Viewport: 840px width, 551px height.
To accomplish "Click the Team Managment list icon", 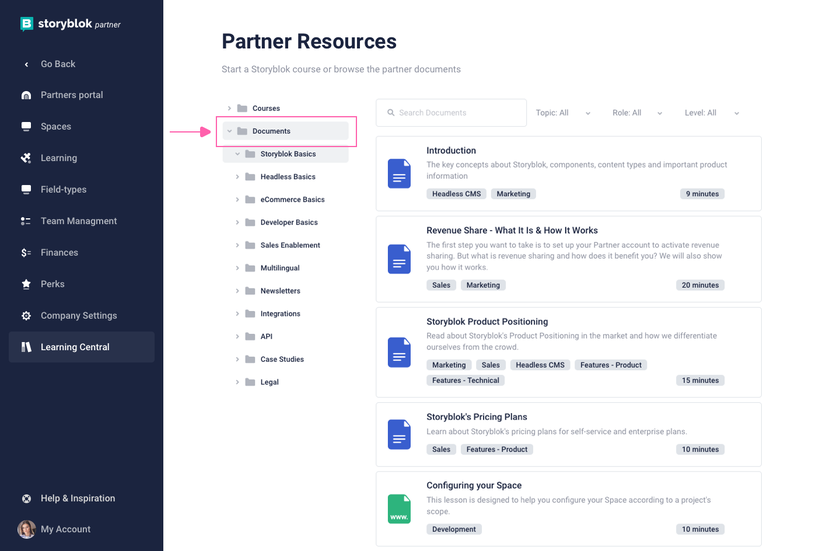I will 26,221.
